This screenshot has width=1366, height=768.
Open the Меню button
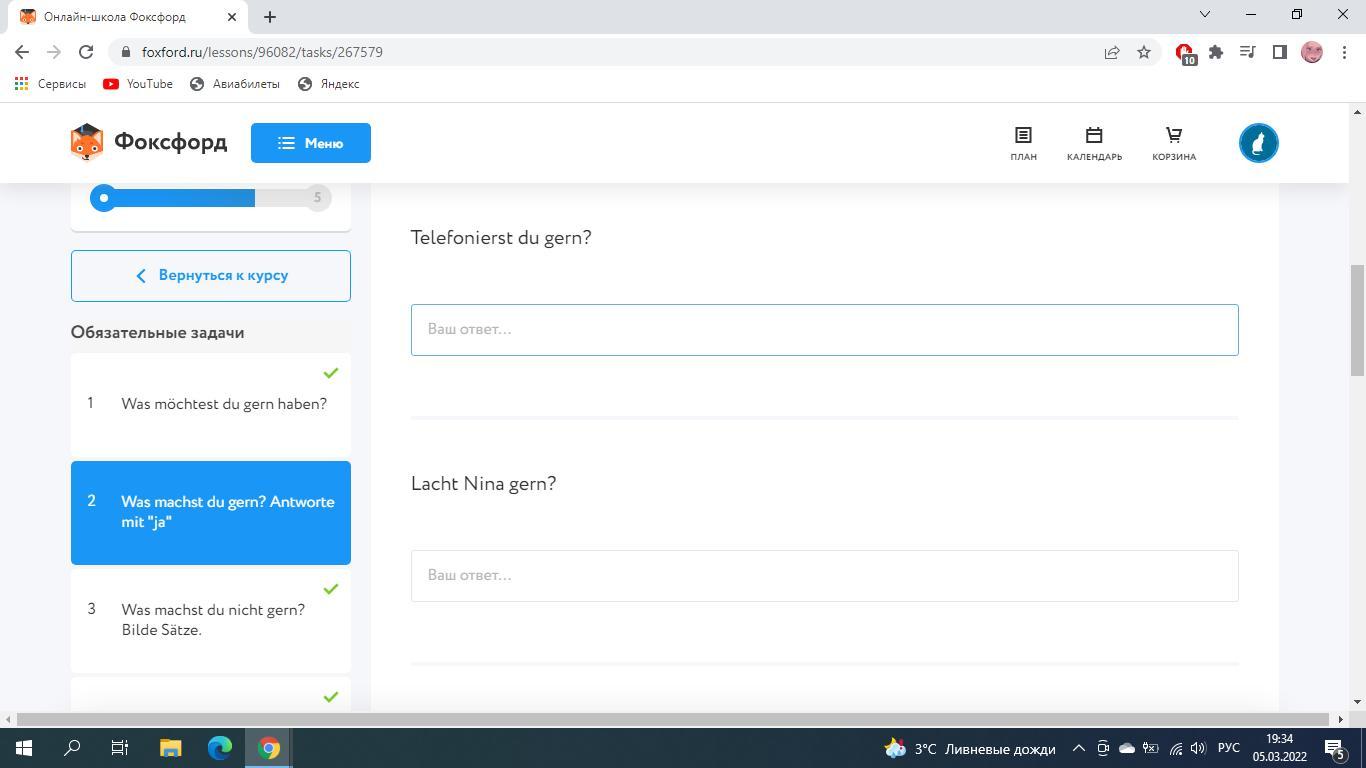(310, 143)
